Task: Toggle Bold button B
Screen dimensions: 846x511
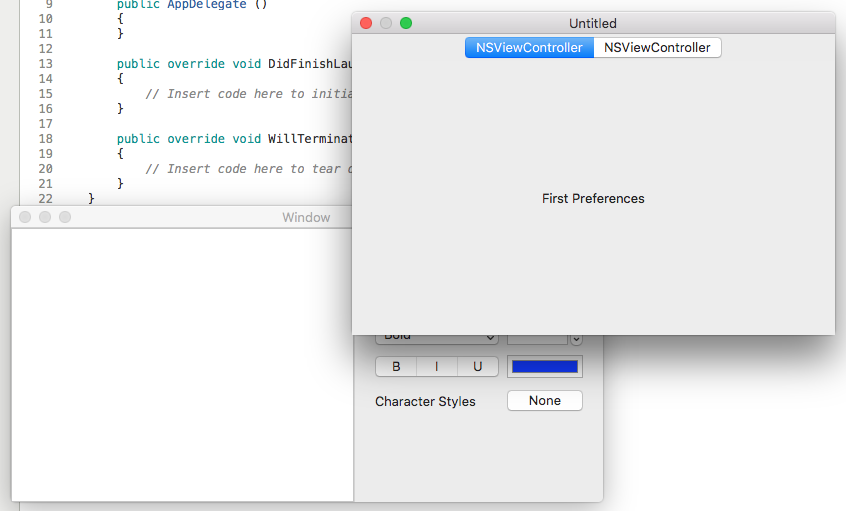Action: 396,366
